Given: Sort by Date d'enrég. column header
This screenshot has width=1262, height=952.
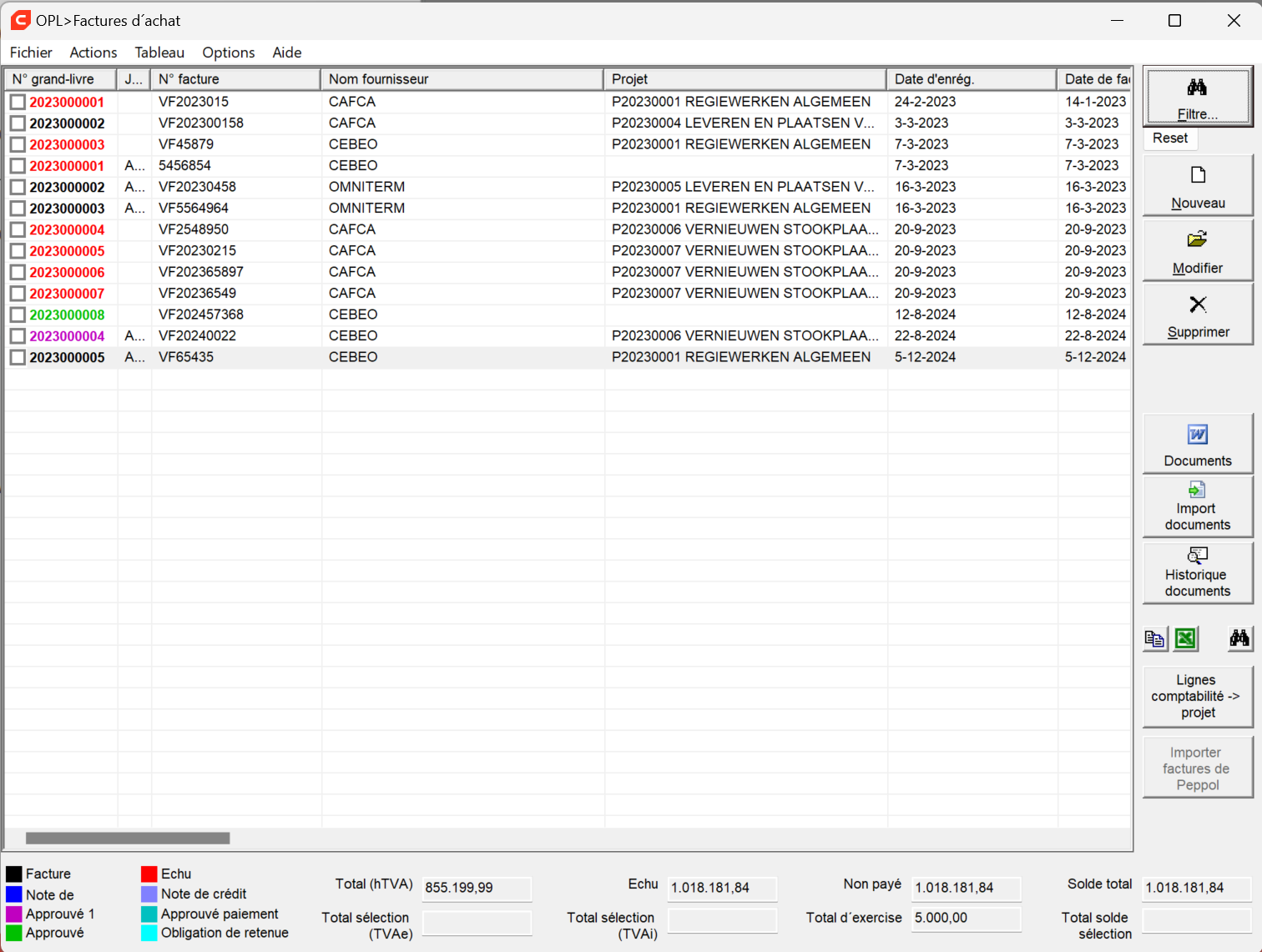Looking at the screenshot, I should (x=972, y=79).
